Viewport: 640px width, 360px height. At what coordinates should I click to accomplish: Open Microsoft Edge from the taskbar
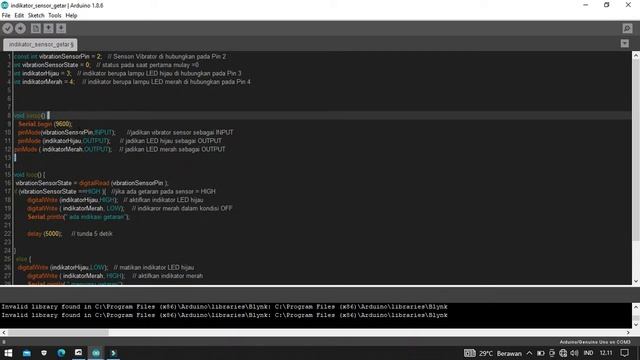61,353
